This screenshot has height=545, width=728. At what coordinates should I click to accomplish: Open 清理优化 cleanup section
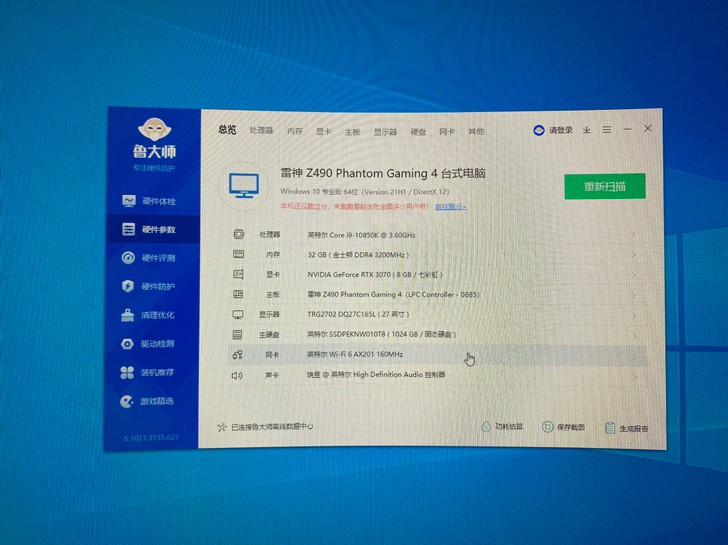coord(150,315)
